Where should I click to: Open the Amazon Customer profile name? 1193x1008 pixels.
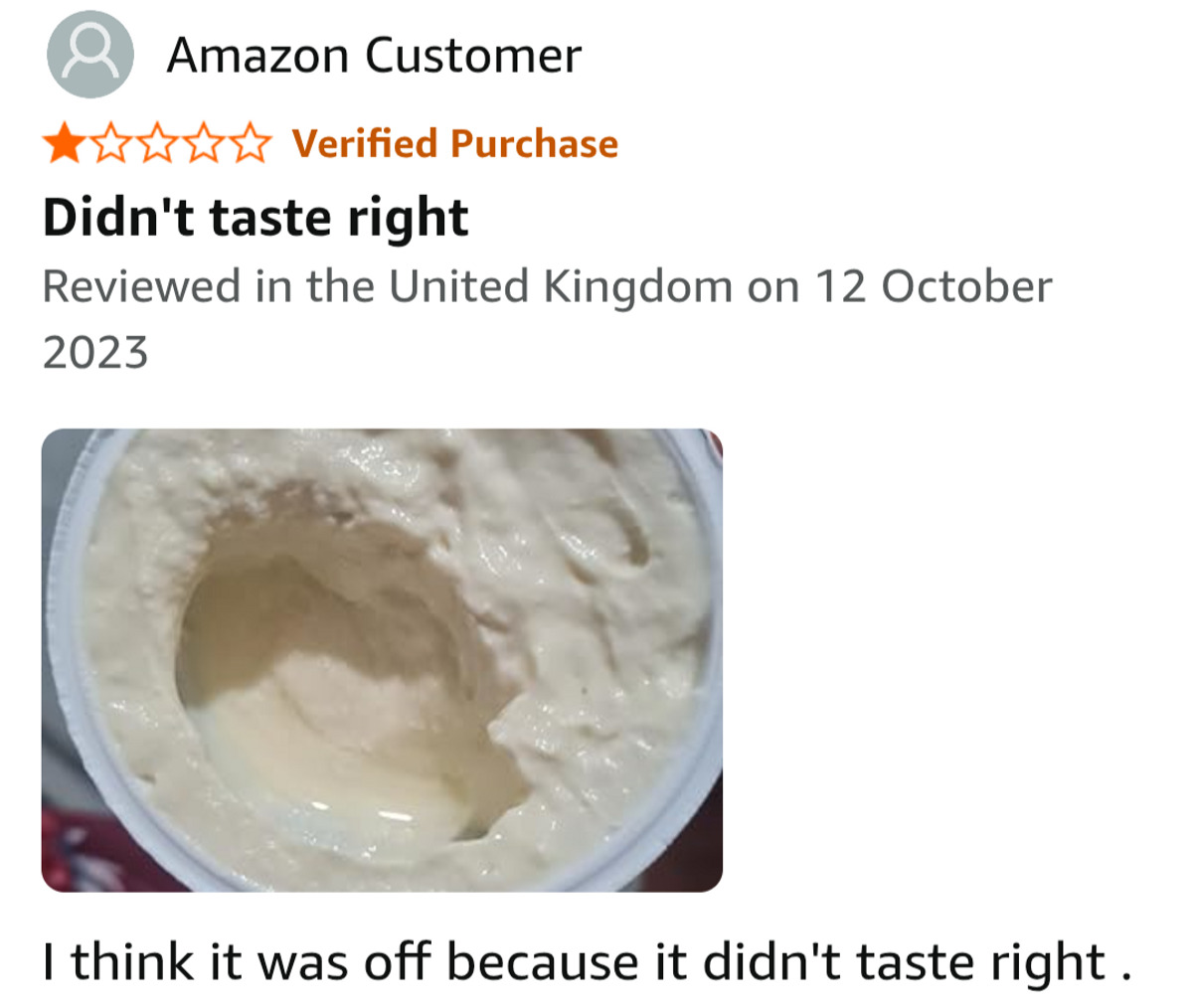click(x=374, y=56)
